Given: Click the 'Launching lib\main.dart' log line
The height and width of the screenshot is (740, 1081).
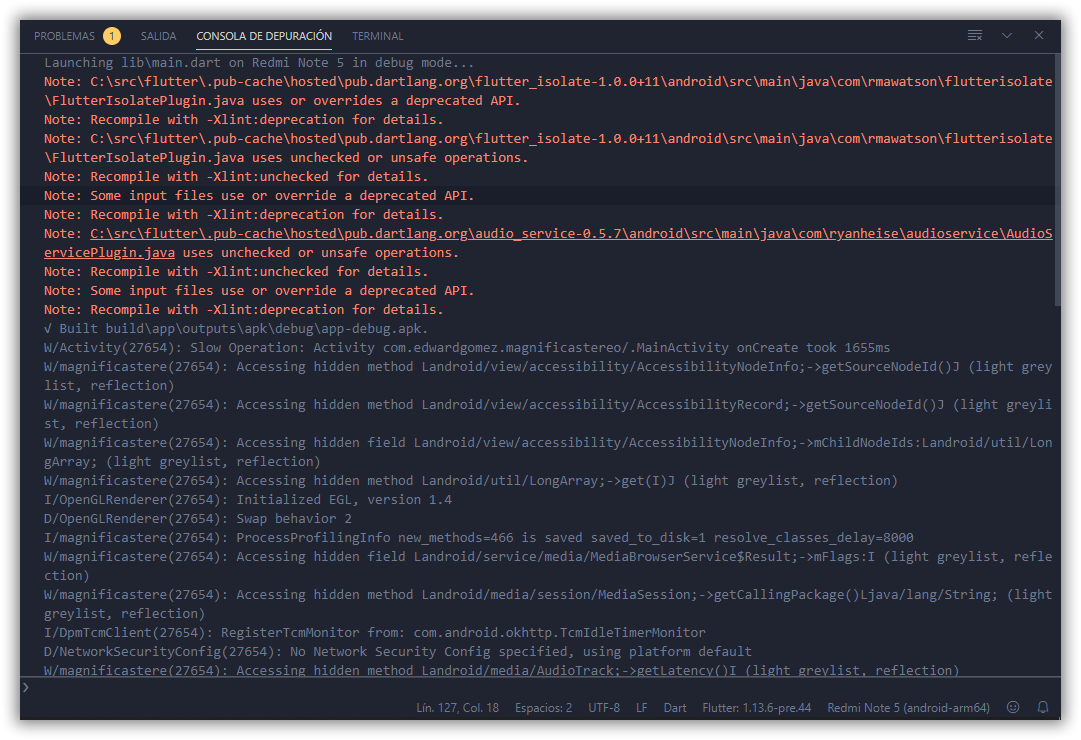Looking at the screenshot, I should 259,63.
